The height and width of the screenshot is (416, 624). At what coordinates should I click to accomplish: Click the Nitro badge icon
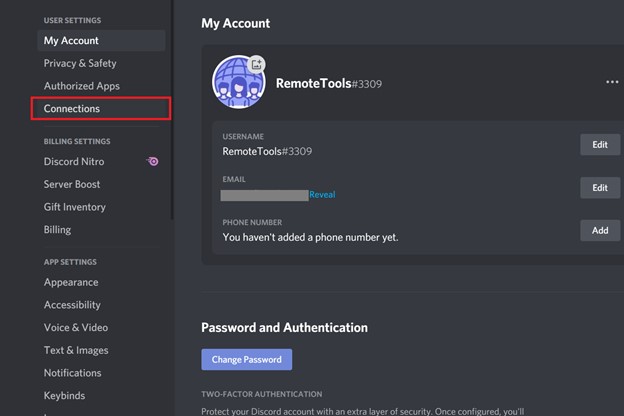[152, 161]
